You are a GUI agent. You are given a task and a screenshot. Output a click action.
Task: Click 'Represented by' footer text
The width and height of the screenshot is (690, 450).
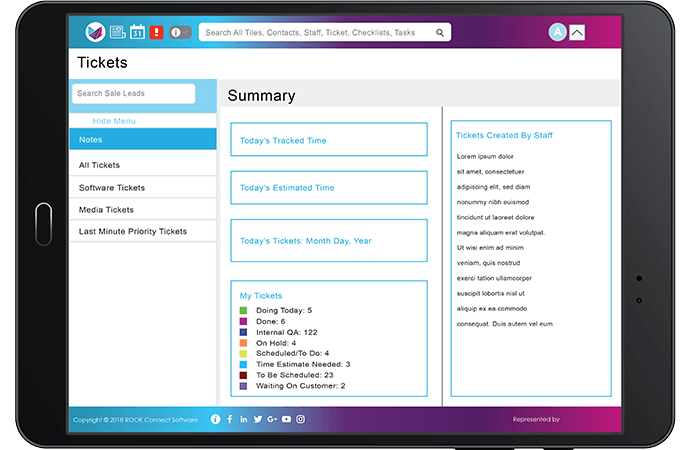tap(536, 419)
